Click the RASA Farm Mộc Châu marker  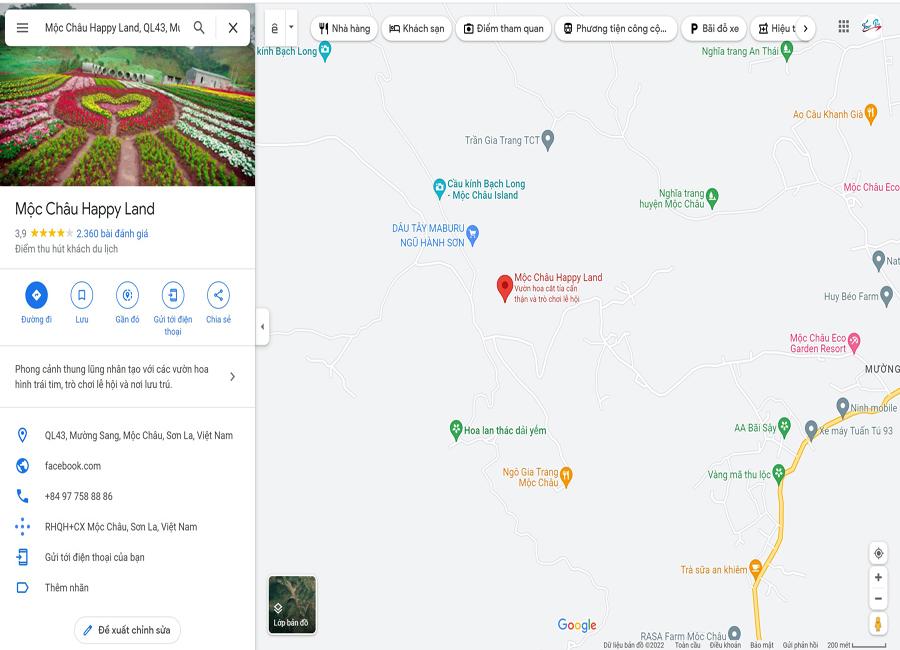(x=734, y=634)
